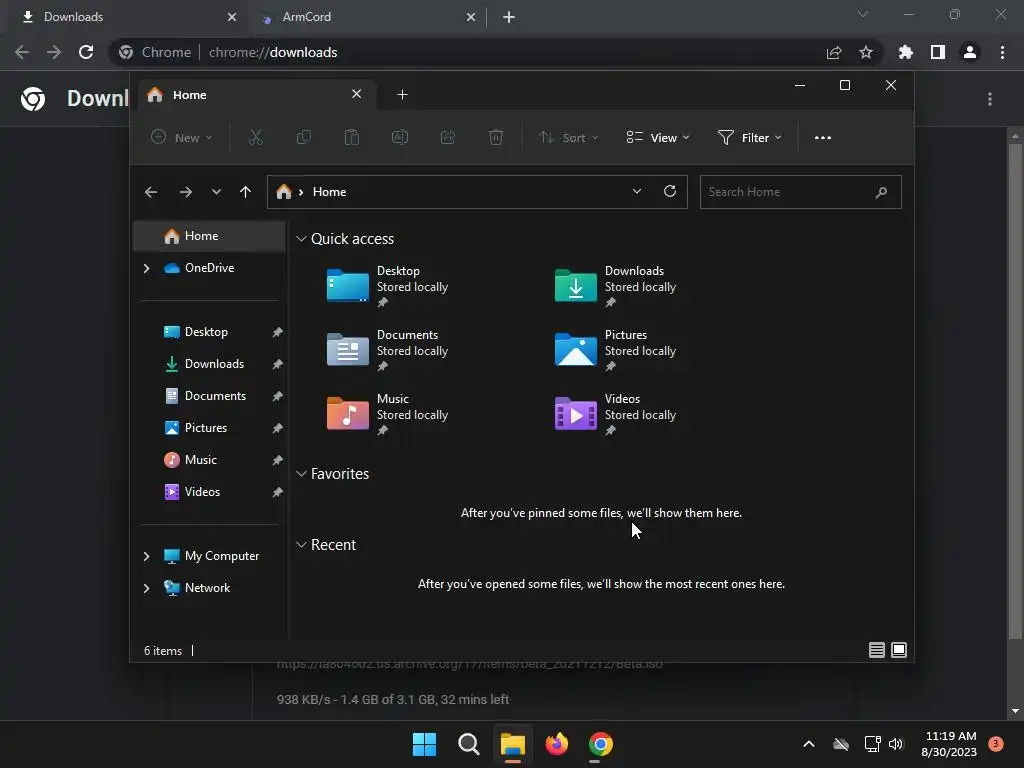This screenshot has width=1024, height=768.
Task: Switch to details view in the status bar
Action: 876,650
